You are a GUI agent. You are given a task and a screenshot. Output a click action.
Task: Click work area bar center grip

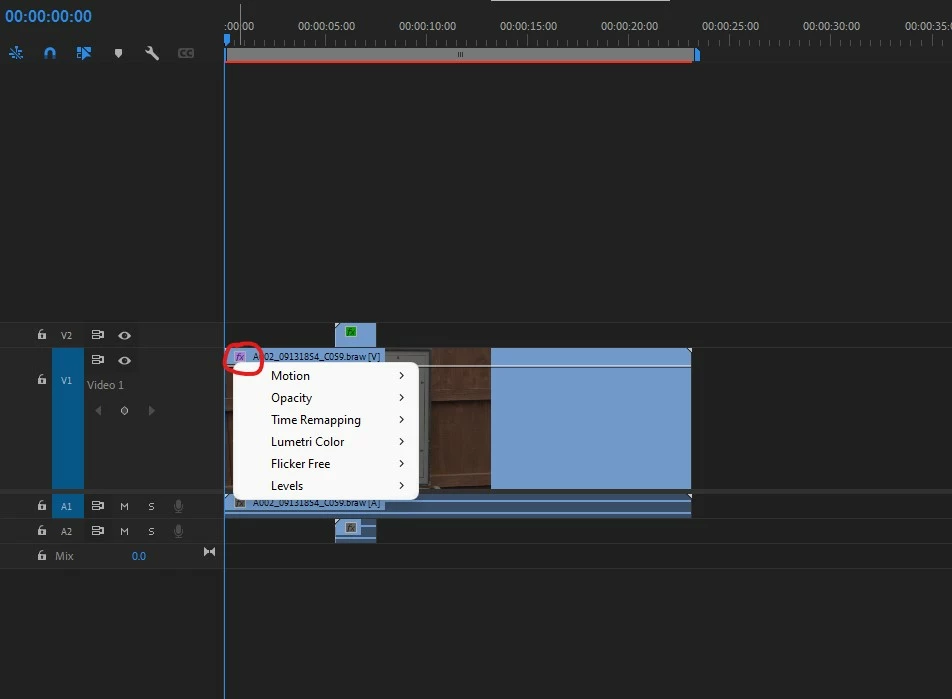click(x=460, y=55)
